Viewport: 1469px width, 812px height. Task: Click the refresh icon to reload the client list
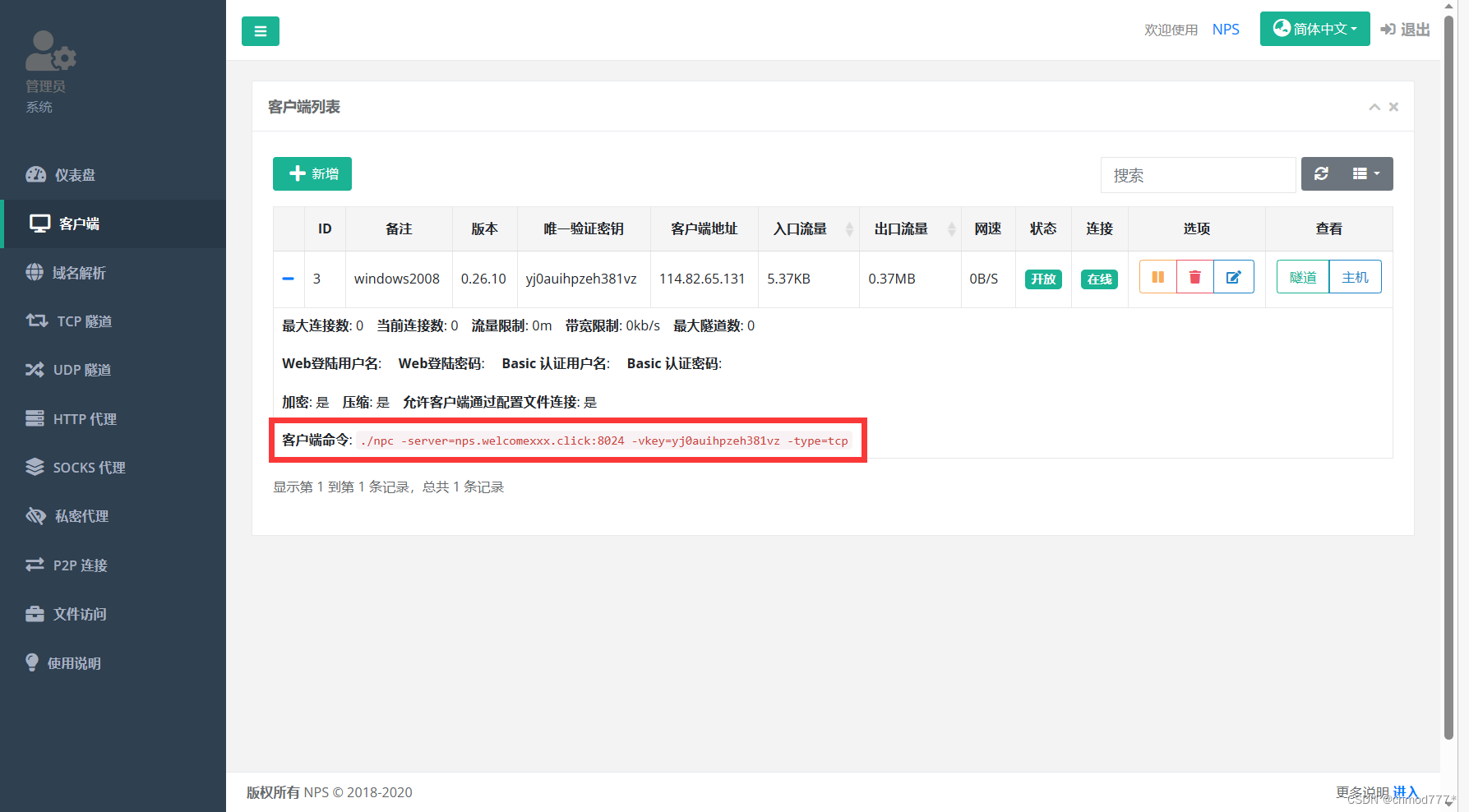(x=1321, y=173)
